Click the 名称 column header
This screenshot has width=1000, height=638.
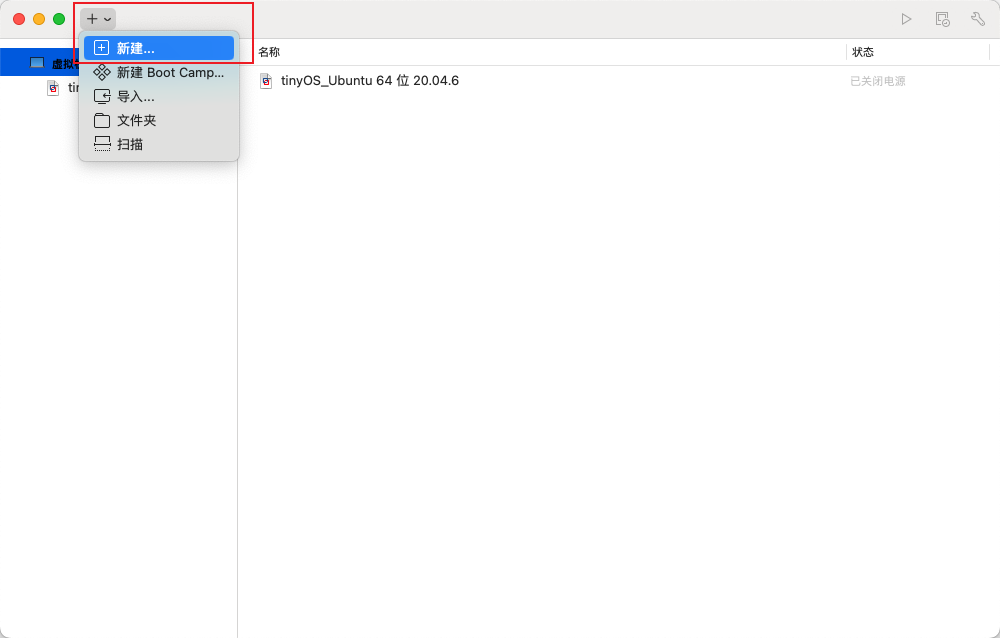coord(269,52)
